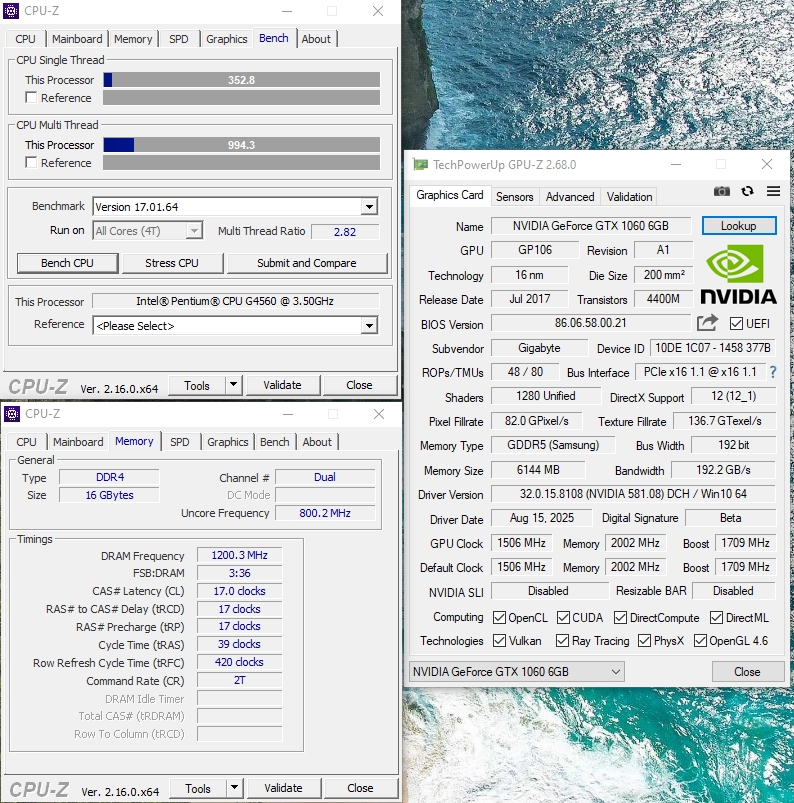Click the Driver Version field
Viewport: 794px width, 803px height.
click(x=633, y=494)
